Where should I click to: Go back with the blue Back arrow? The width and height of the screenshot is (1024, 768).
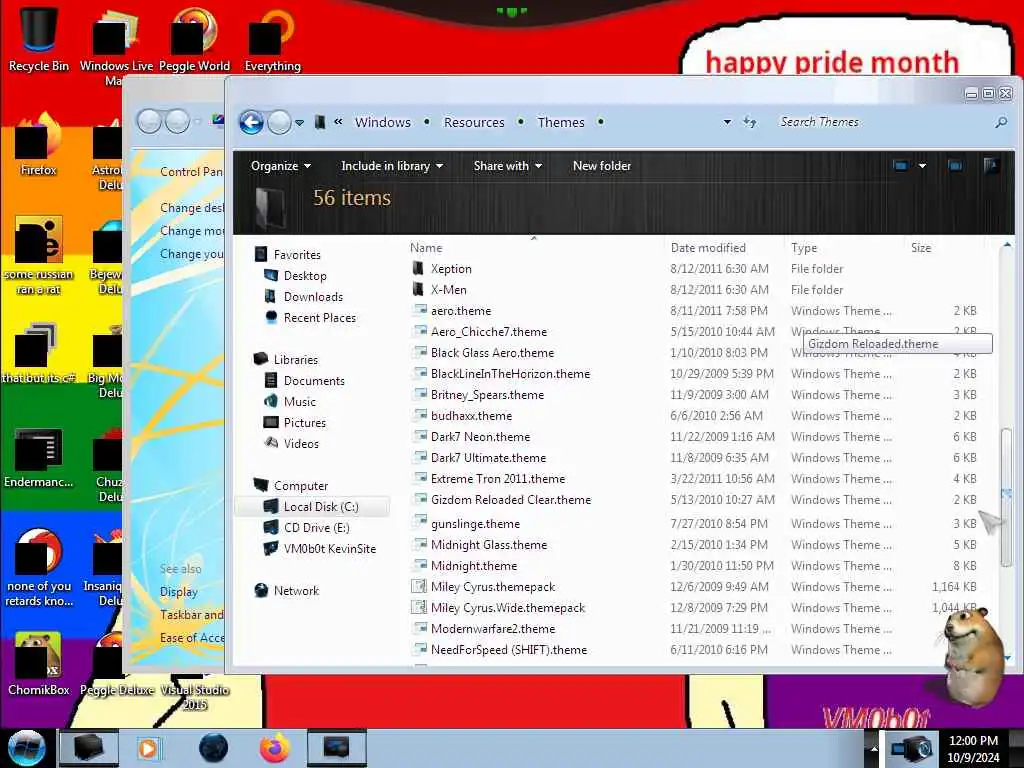tap(251, 122)
